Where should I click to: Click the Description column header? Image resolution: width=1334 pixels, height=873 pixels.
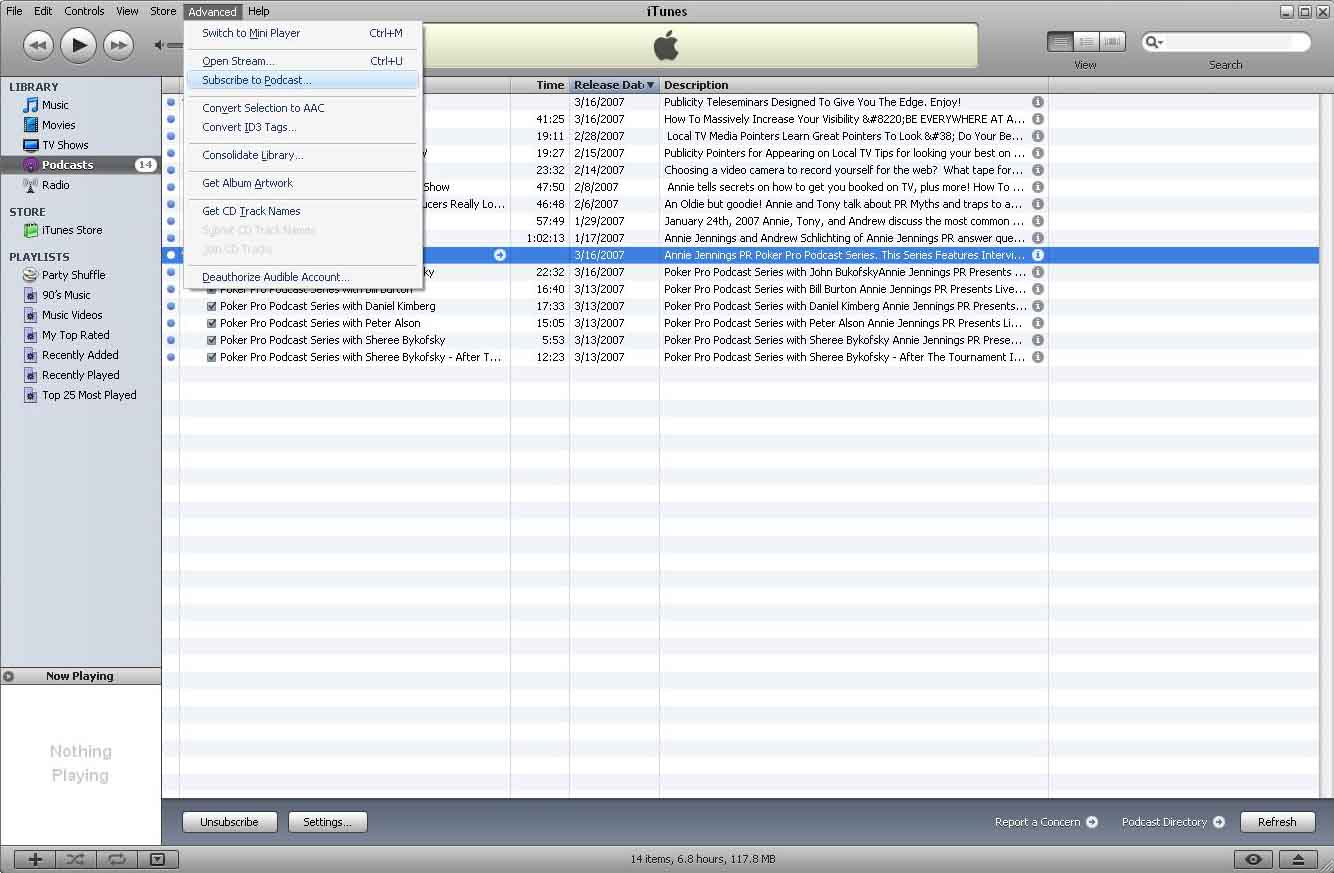[x=854, y=85]
